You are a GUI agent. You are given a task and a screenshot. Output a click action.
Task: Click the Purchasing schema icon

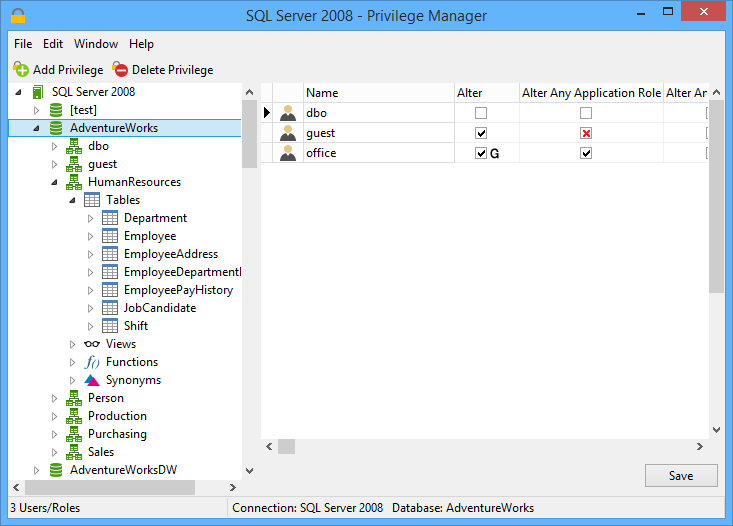point(74,434)
